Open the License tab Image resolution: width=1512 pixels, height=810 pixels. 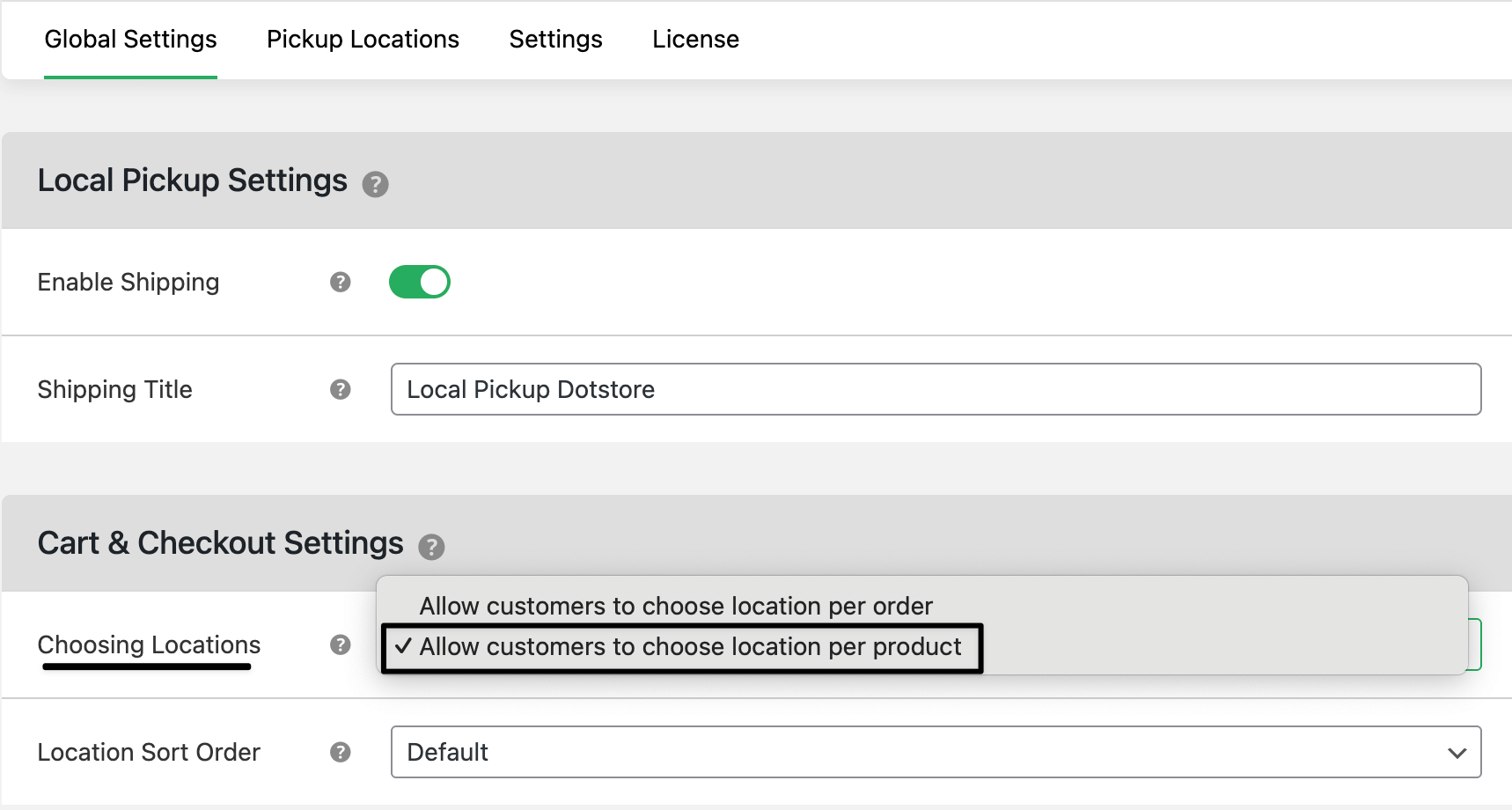(x=695, y=40)
